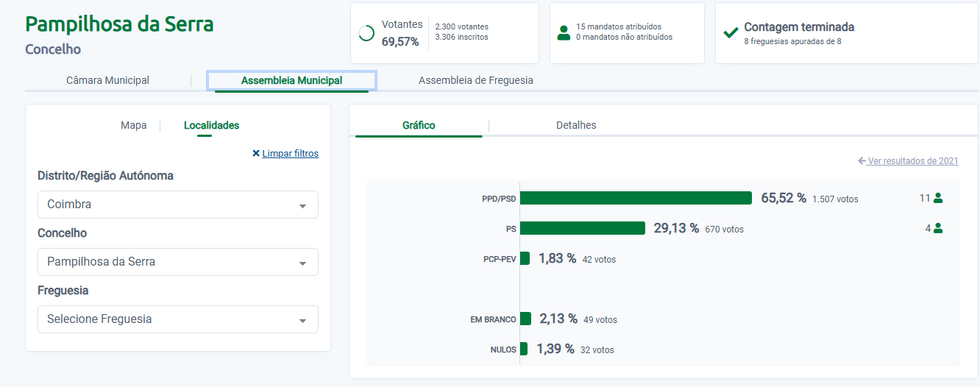Click the Contagem terminada title
This screenshot has height=387, width=980.
click(x=799, y=27)
